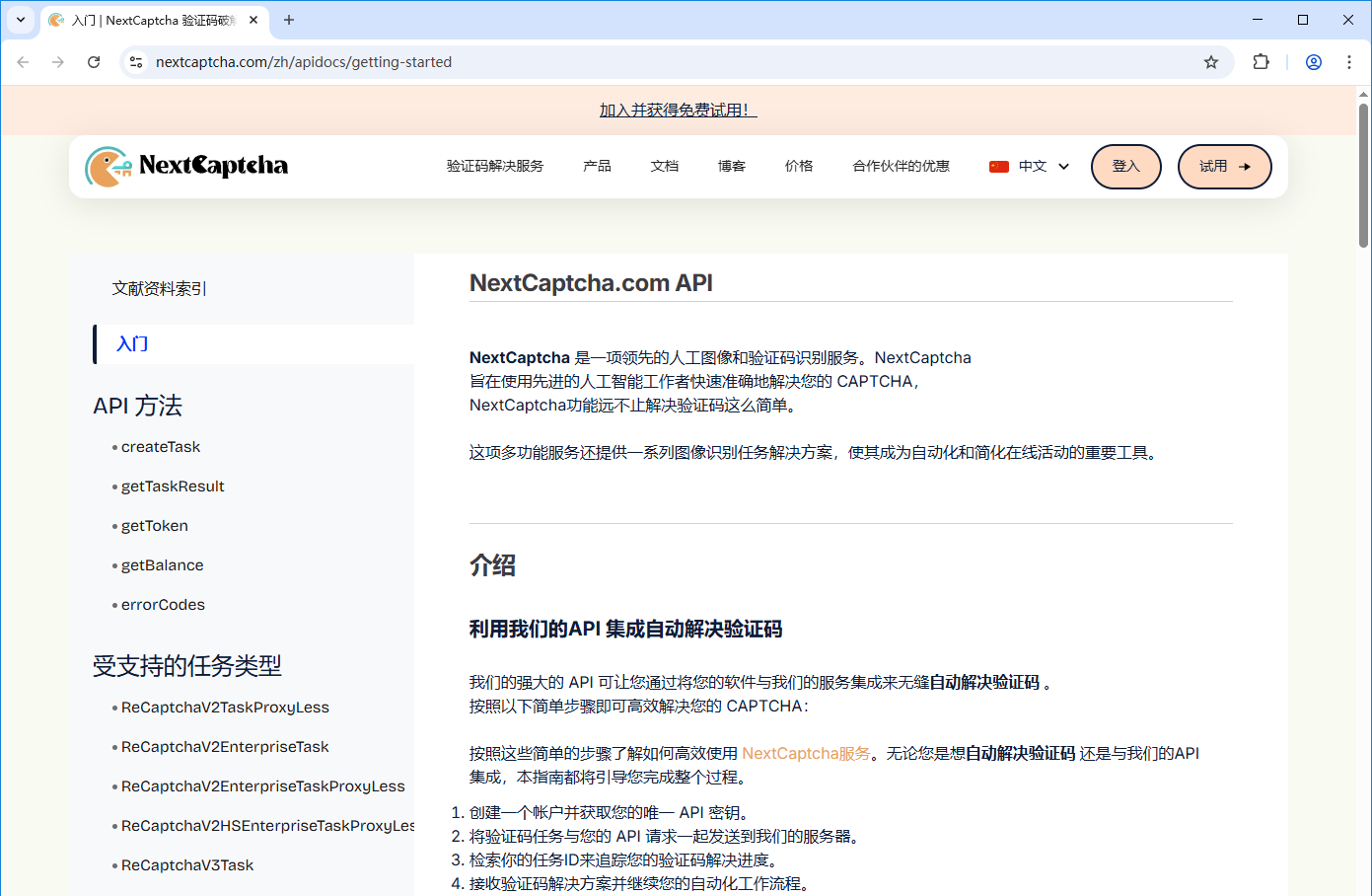Viewport: 1372px width, 896px height.
Task: Select 入门 in the sidebar
Action: click(x=253, y=344)
